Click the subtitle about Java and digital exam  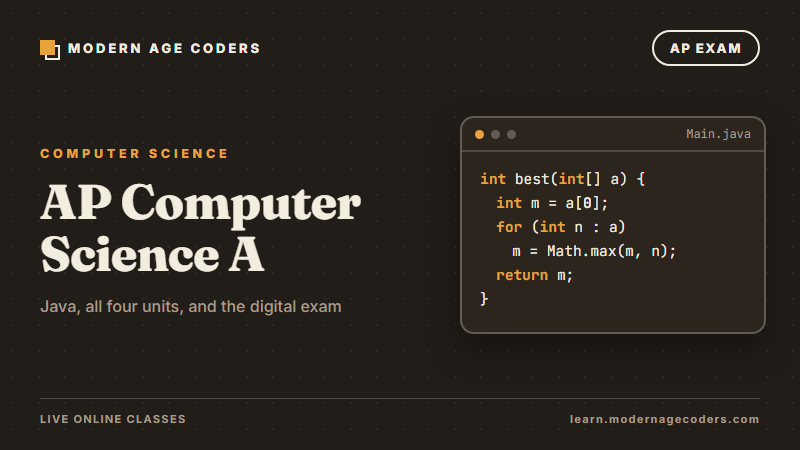191,307
